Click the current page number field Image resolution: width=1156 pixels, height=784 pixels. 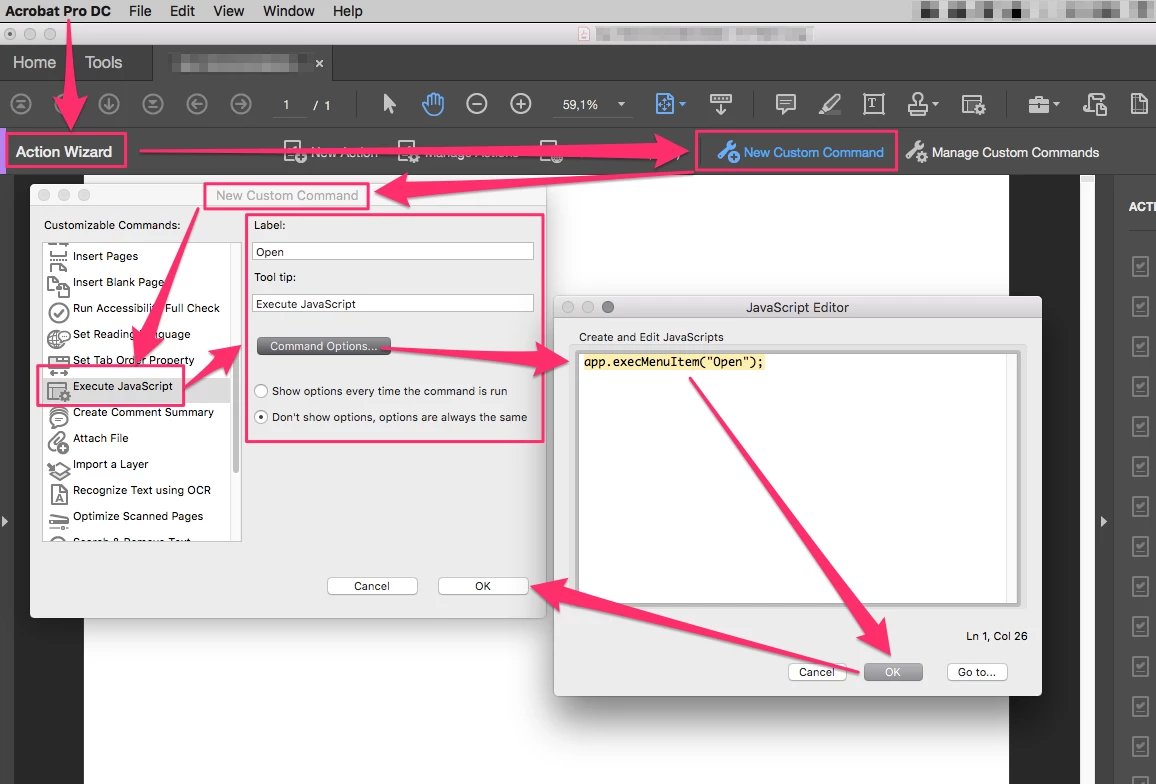287,105
